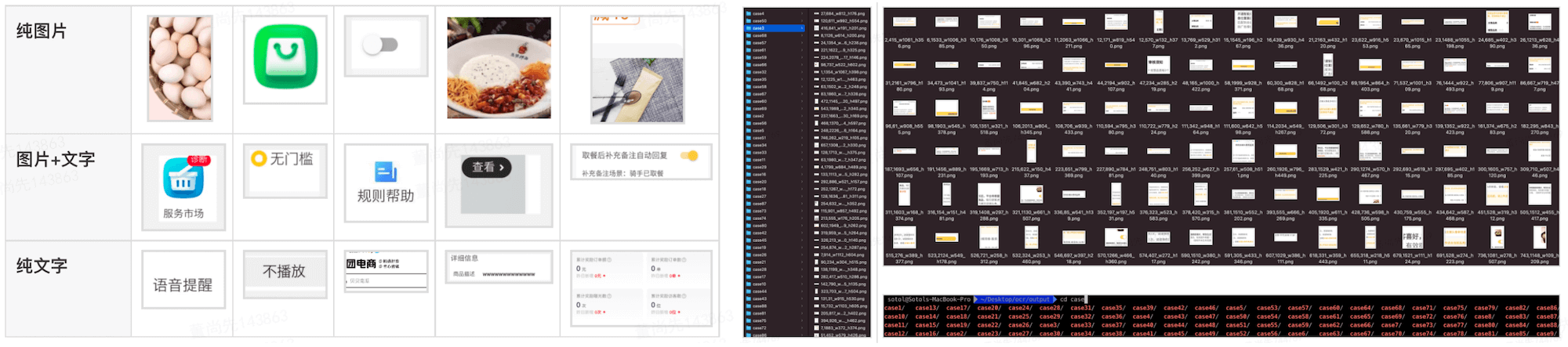The height and width of the screenshot is (347, 1568).
Task: Click the cutlery and napkin image
Action: (637, 89)
